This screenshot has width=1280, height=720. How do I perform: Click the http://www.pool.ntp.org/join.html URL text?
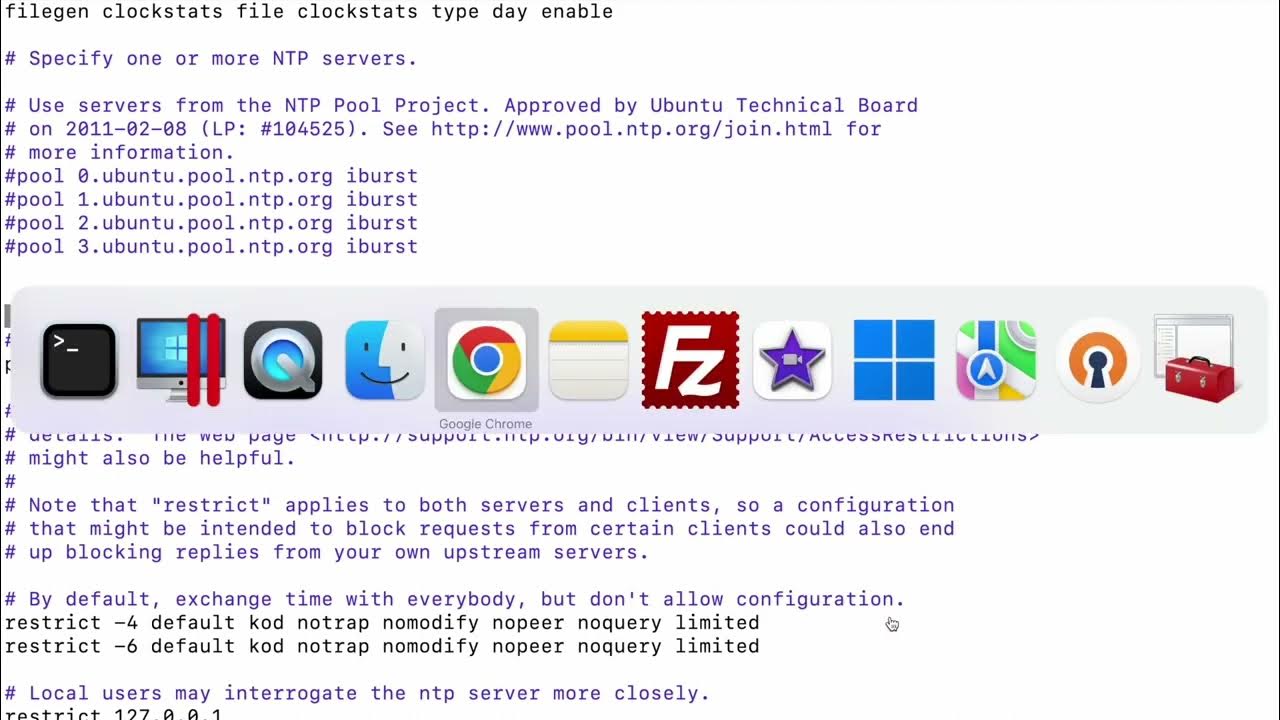click(631, 129)
